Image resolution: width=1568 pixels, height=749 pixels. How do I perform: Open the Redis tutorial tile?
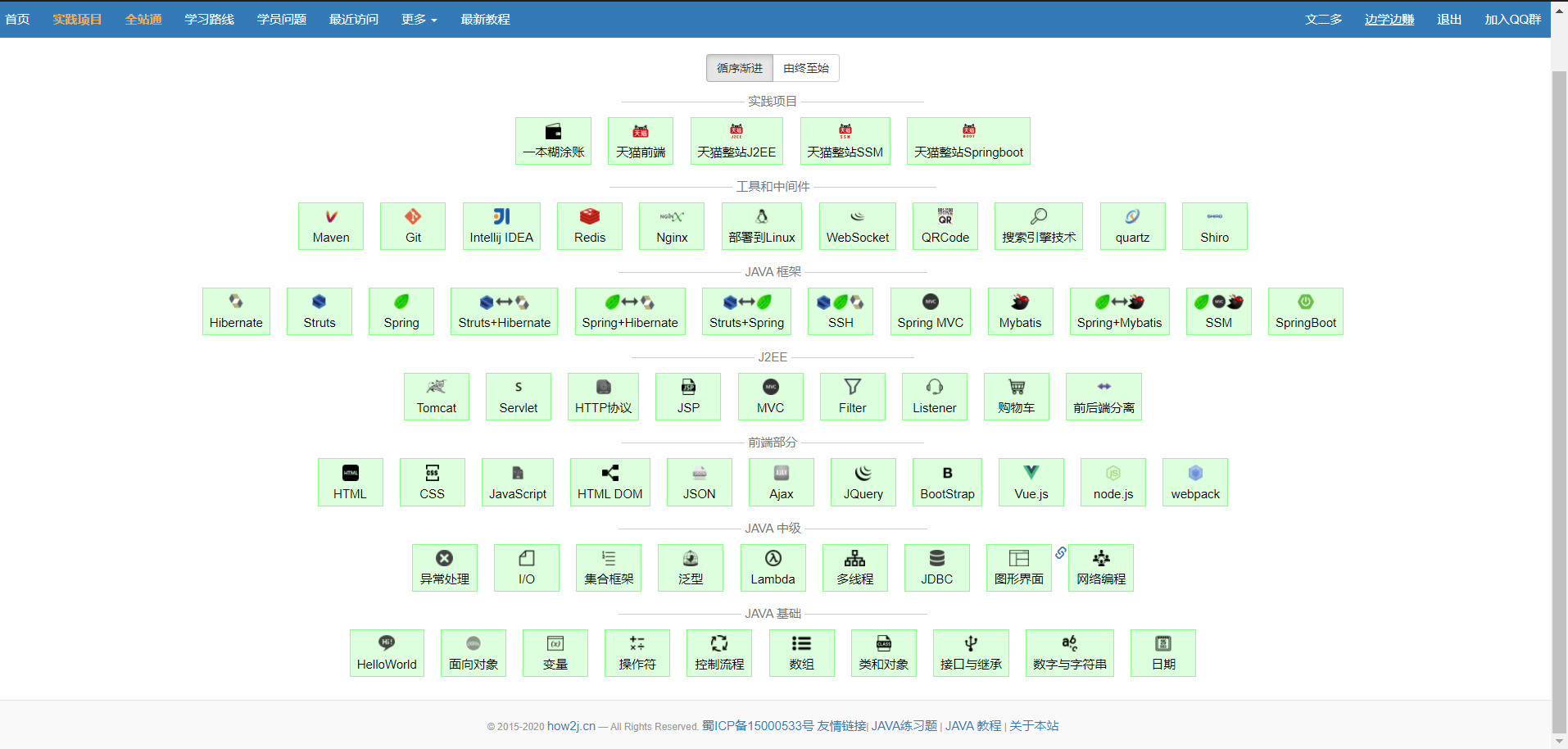pos(590,226)
